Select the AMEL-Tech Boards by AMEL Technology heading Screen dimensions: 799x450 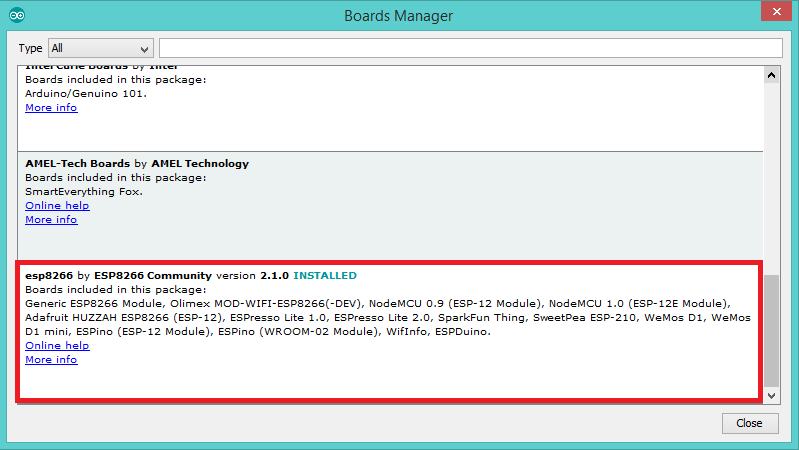(x=137, y=164)
